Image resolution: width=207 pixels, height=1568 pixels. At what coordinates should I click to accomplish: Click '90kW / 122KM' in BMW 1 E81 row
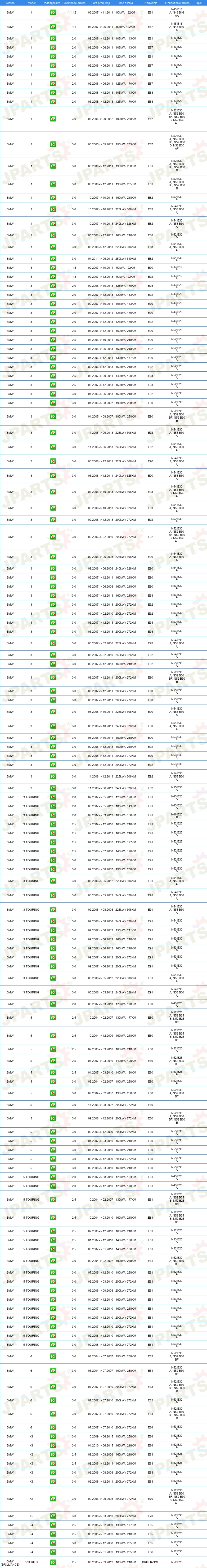126,12
